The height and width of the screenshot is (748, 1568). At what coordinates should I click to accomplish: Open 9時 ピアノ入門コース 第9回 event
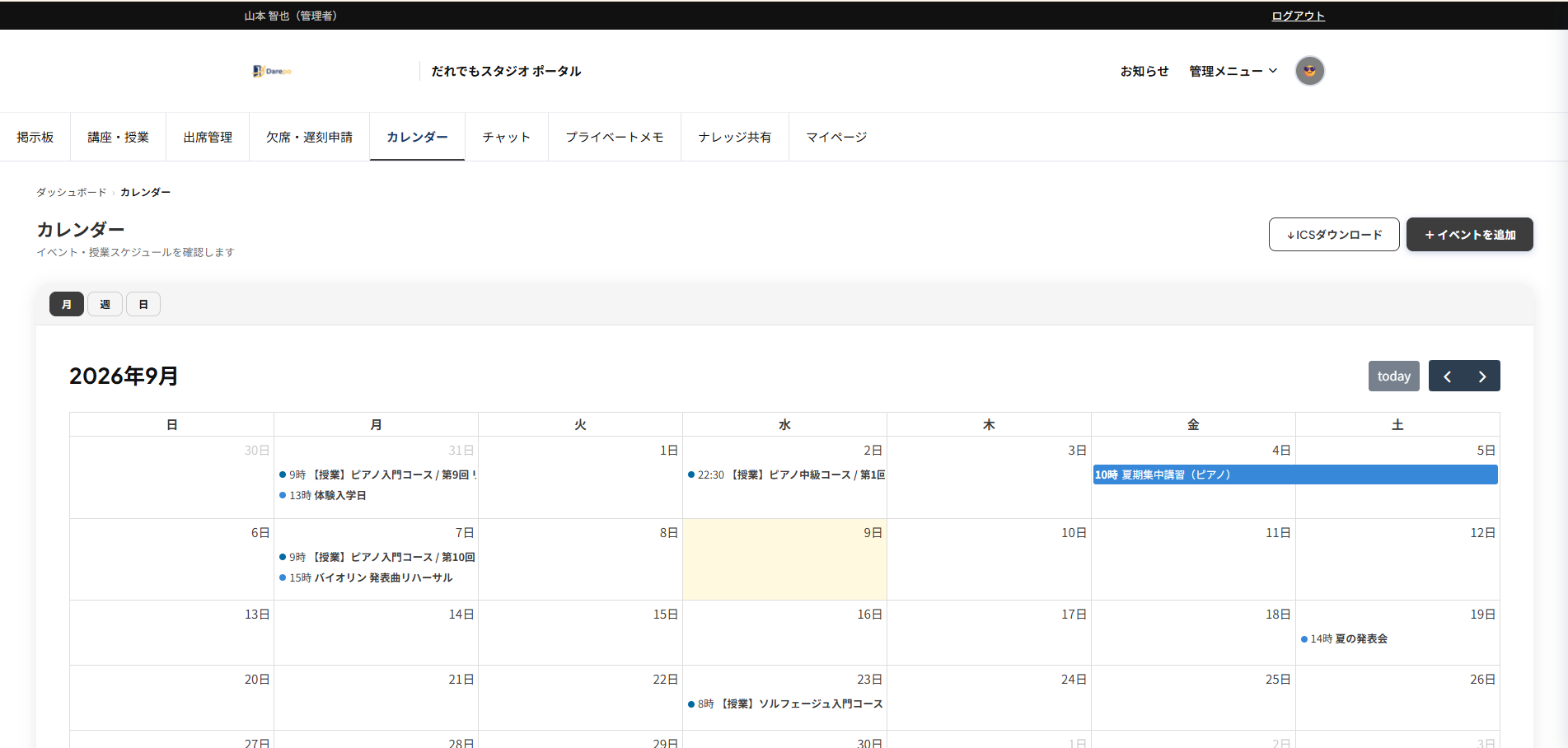coord(377,475)
